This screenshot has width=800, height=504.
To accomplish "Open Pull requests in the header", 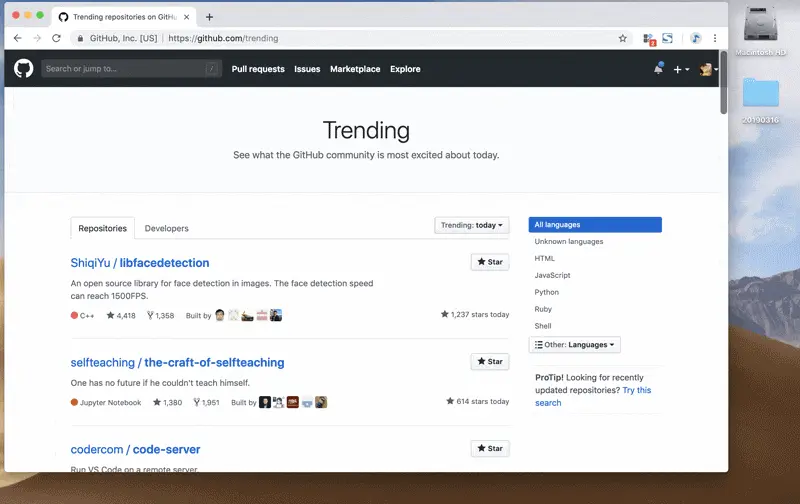I will pyautogui.click(x=258, y=69).
